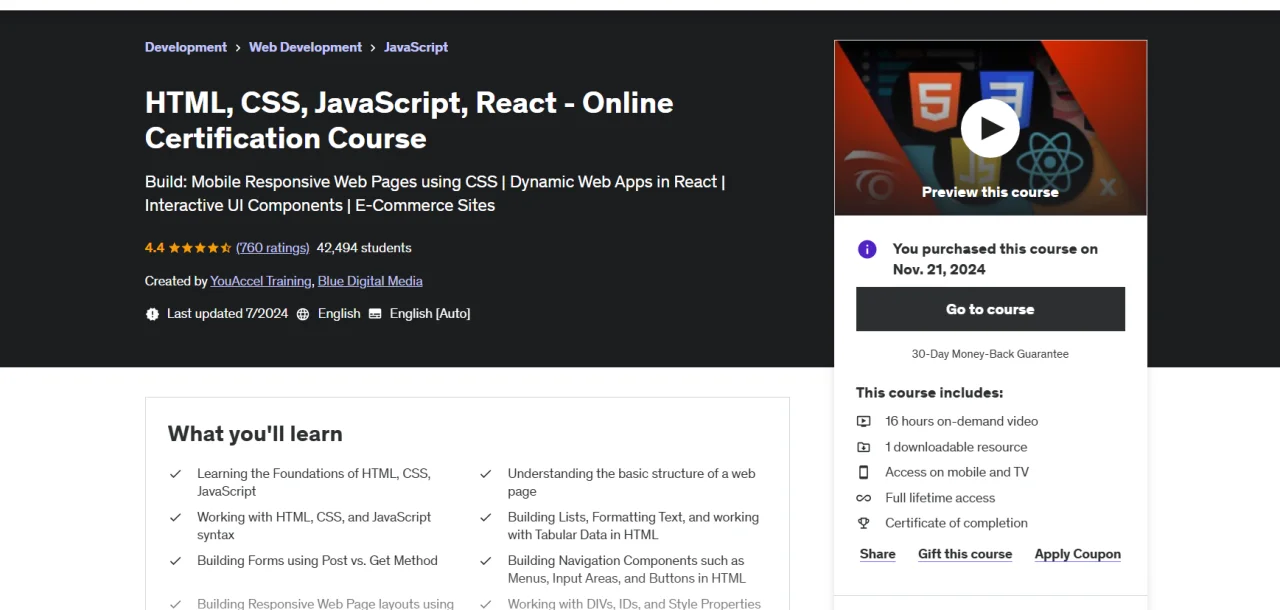The image size is (1280, 610).
Task: Click the last updated badge icon
Action: tap(152, 314)
